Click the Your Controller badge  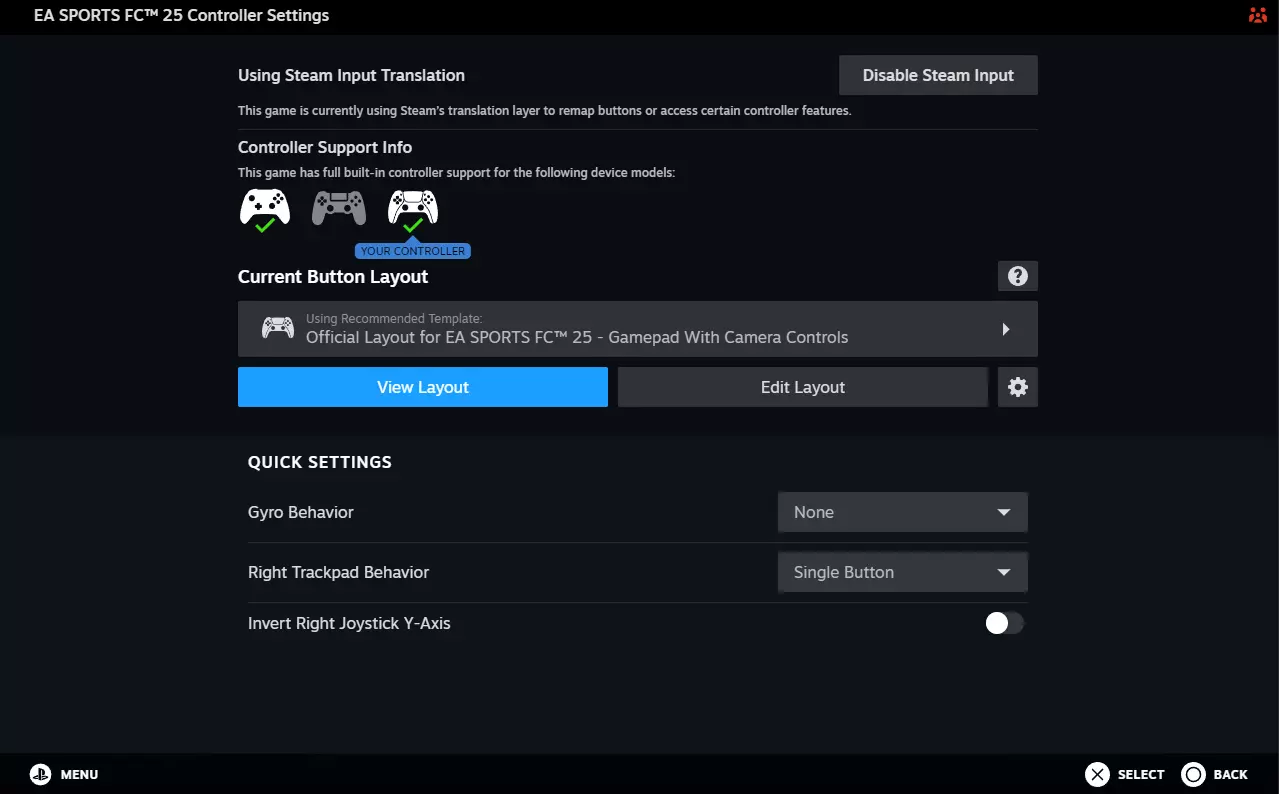pyautogui.click(x=413, y=251)
